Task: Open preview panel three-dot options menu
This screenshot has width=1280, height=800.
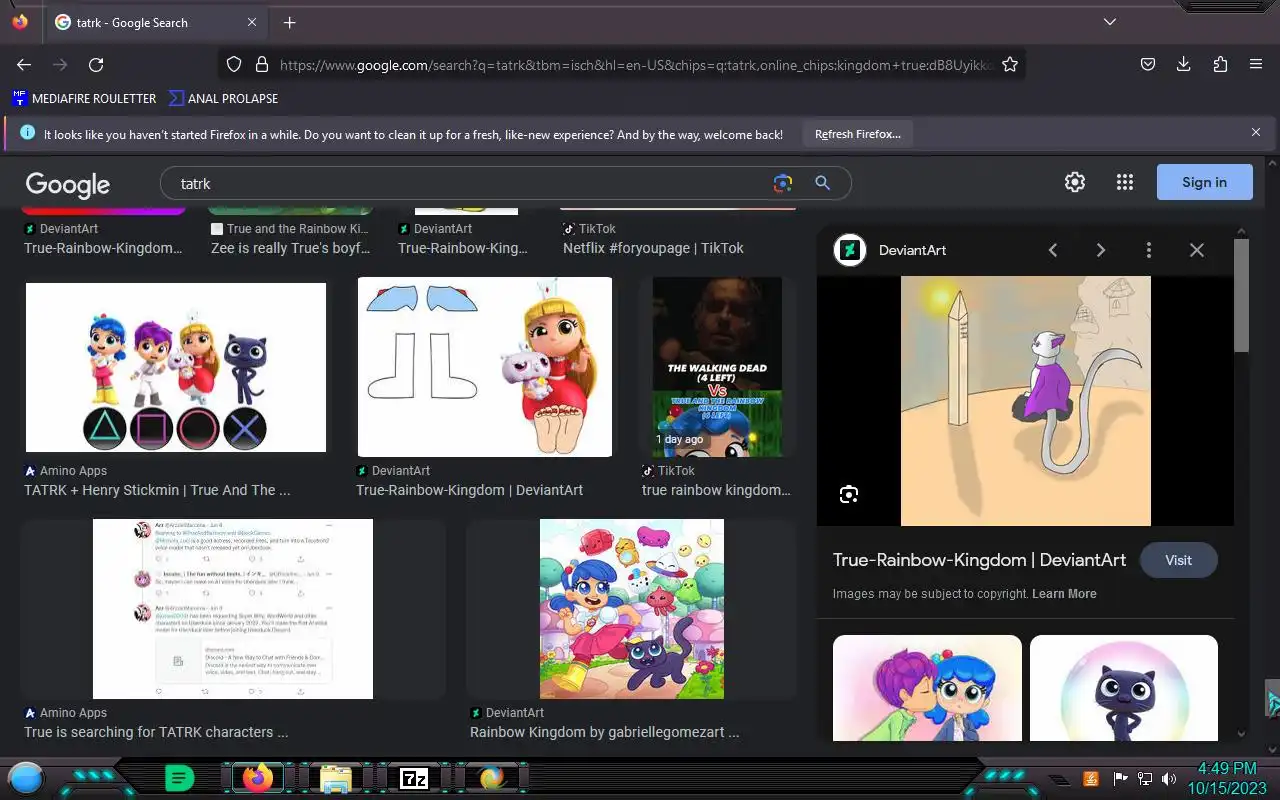Action: tap(1149, 250)
